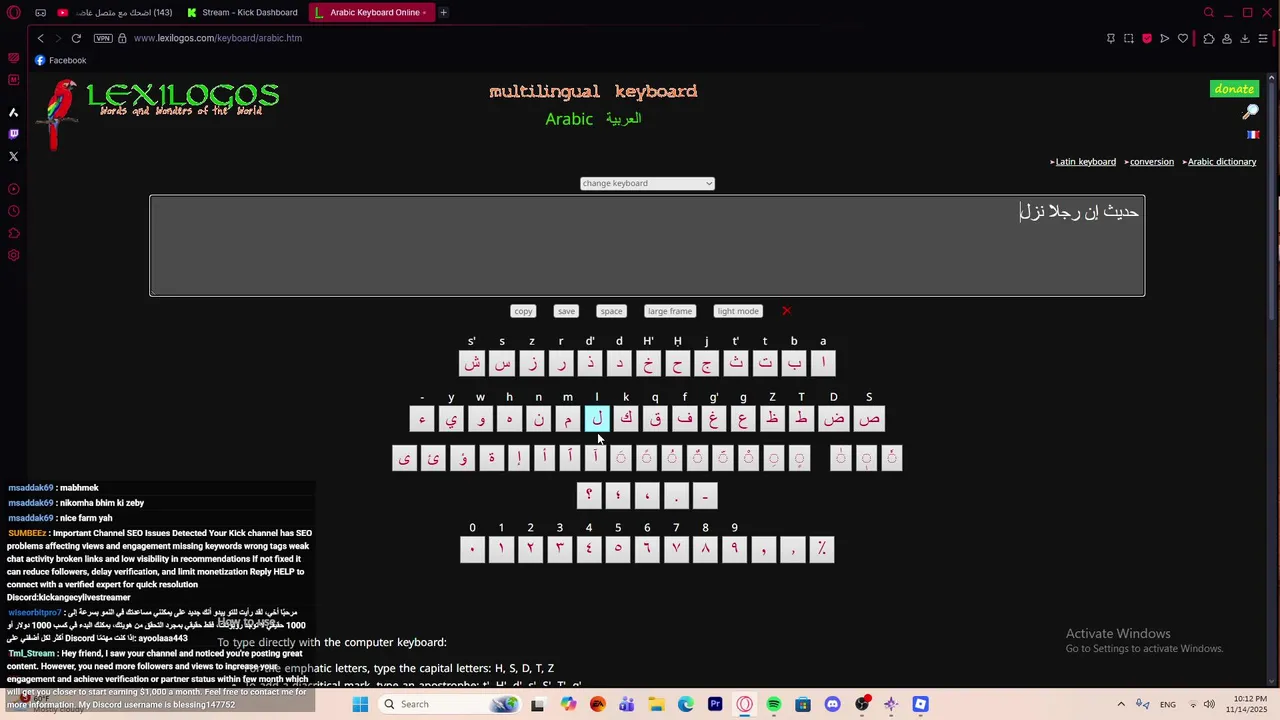Open Aria AI in the Opera sidebar
The image size is (1280, 720).
click(x=13, y=112)
